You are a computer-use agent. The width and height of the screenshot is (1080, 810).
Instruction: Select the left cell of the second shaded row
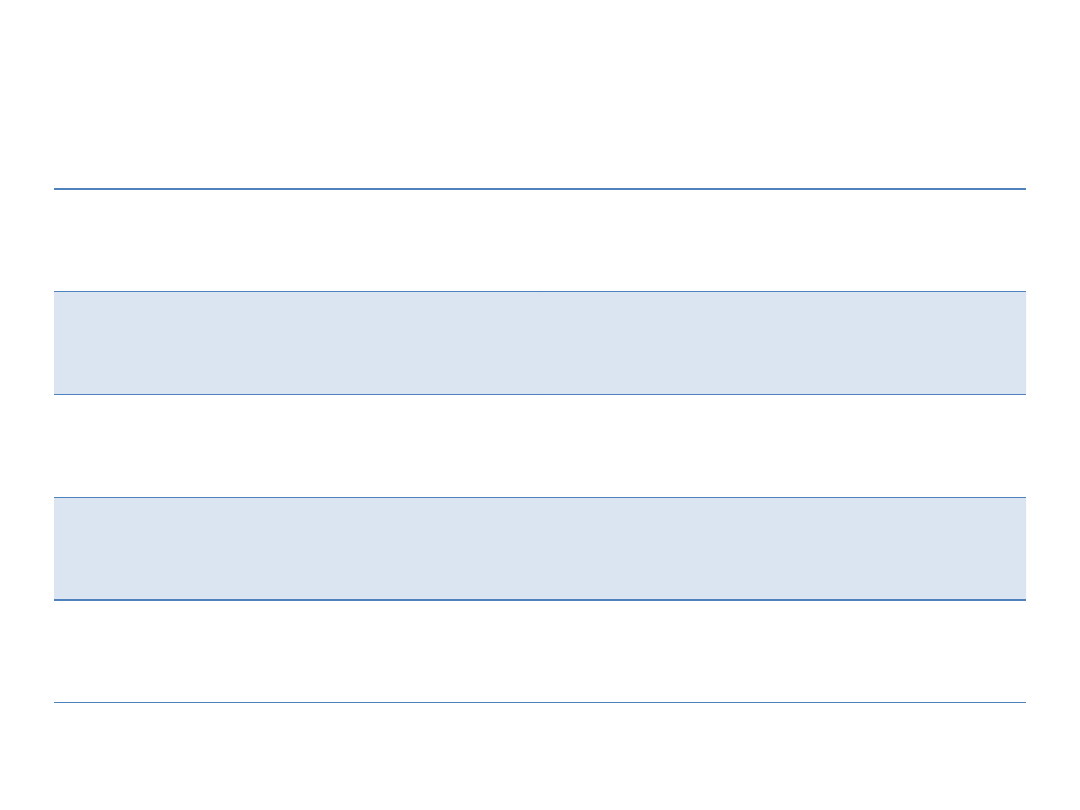[297, 549]
